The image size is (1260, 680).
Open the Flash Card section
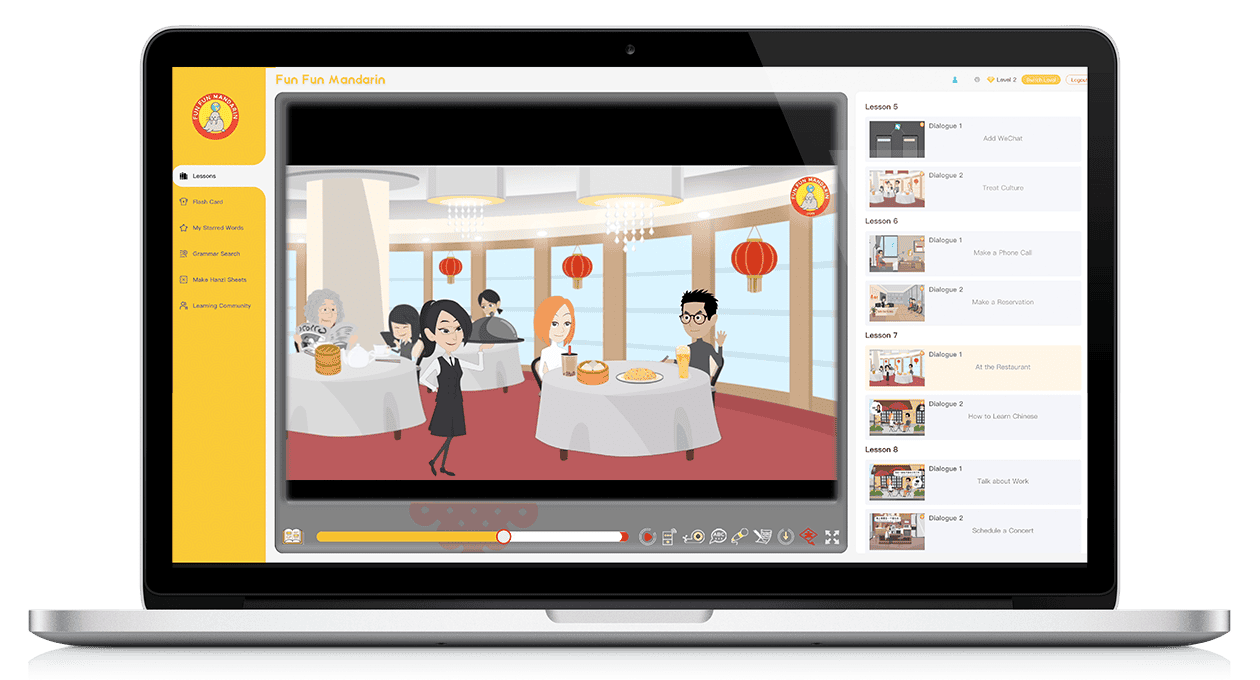(208, 202)
